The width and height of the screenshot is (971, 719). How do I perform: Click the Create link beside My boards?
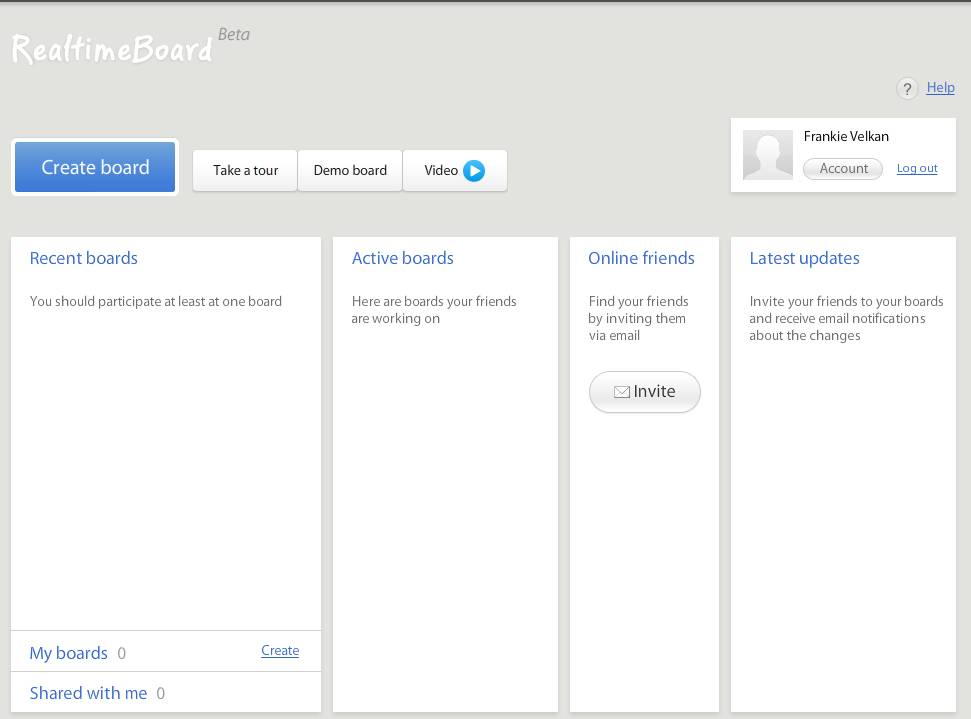[280, 650]
